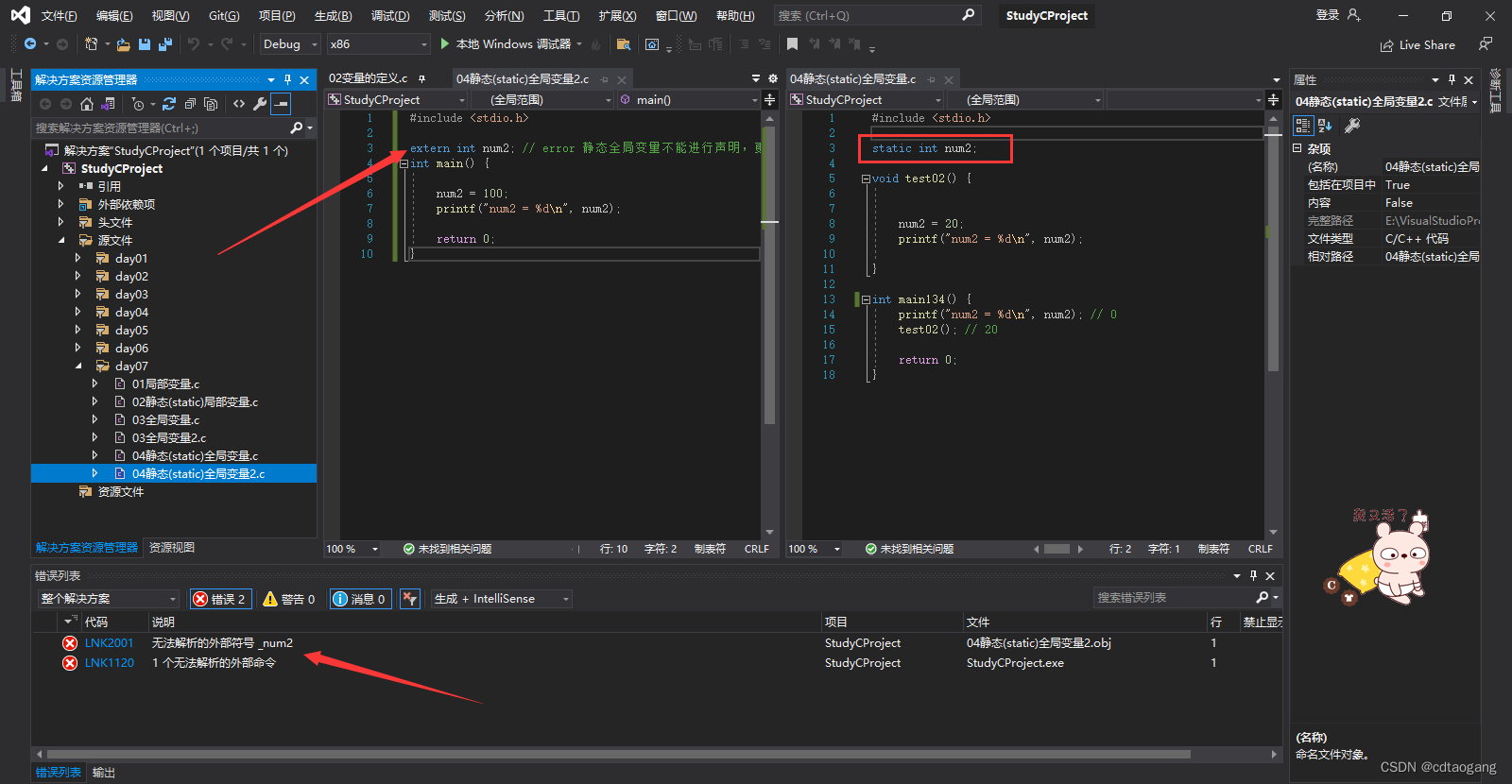
Task: Collapse the 源文件 folder node
Action: point(60,241)
